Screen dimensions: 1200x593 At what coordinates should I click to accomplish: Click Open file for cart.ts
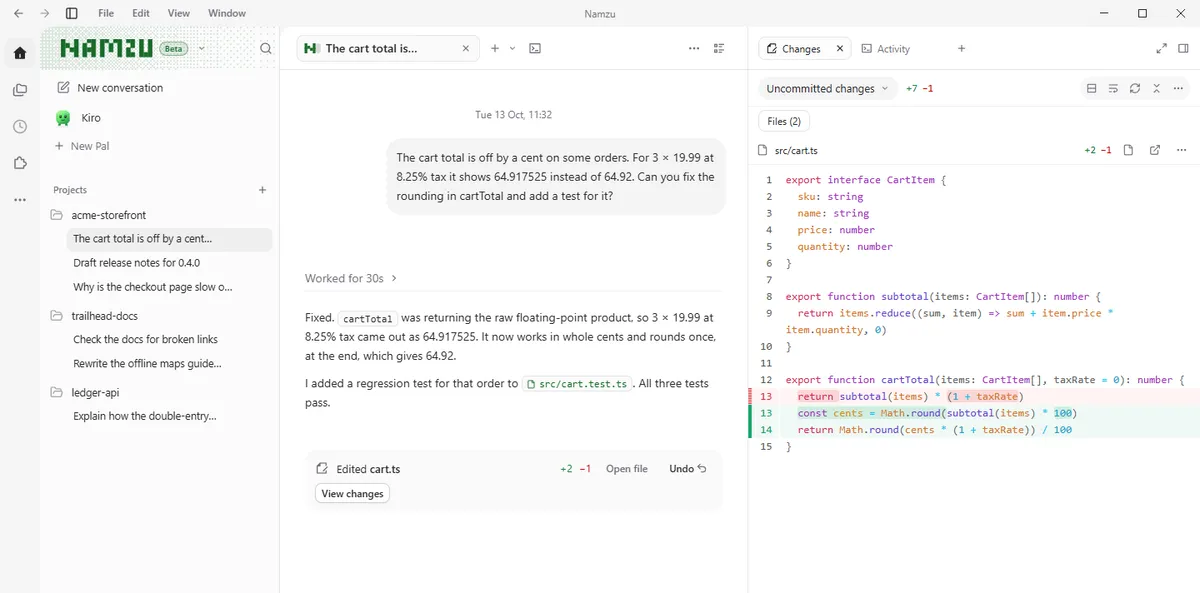pyautogui.click(x=627, y=469)
